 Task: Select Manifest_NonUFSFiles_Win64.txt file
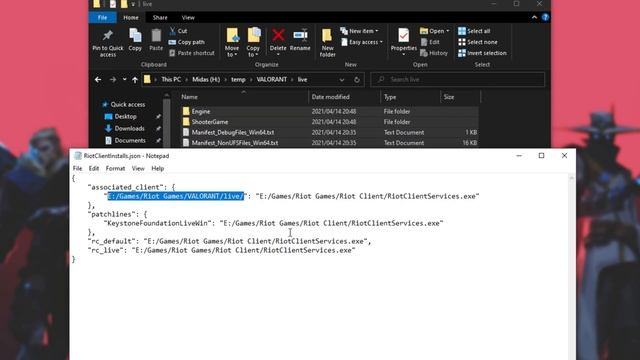tap(235, 143)
